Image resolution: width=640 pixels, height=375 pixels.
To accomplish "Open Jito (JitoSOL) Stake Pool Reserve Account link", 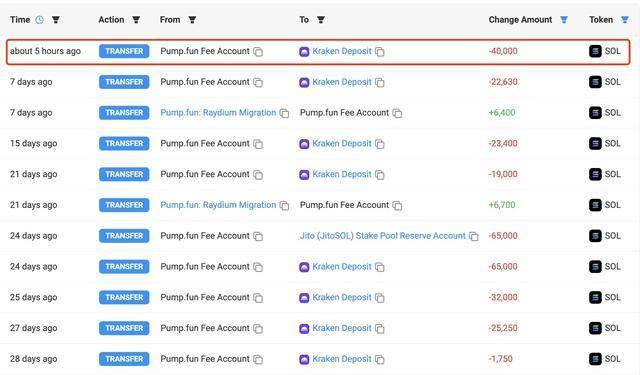I will coord(382,236).
